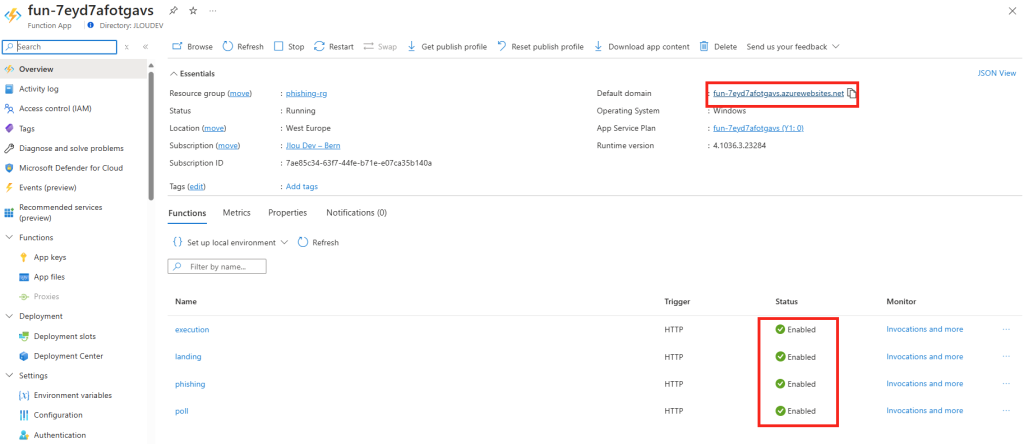Click move link next to Location
Screen dimensions: 1024x444
pos(214,128)
